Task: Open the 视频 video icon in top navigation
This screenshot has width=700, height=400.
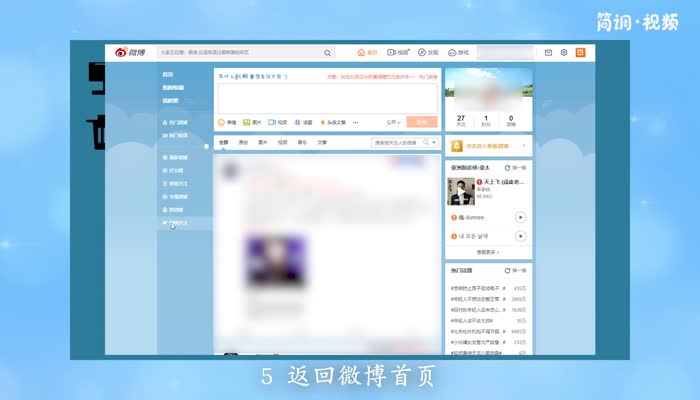Action: point(398,52)
